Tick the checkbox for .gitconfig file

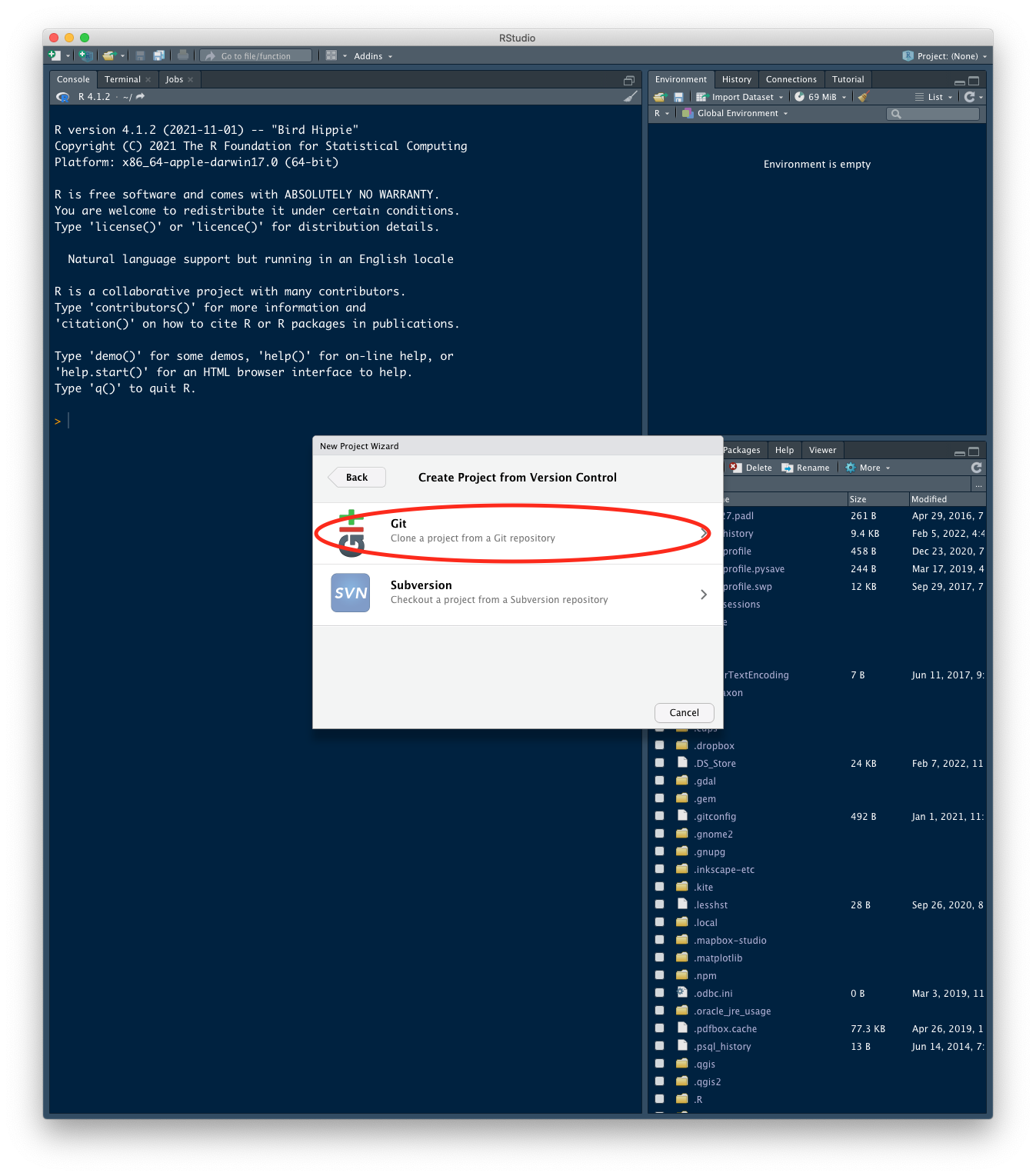[659, 816]
